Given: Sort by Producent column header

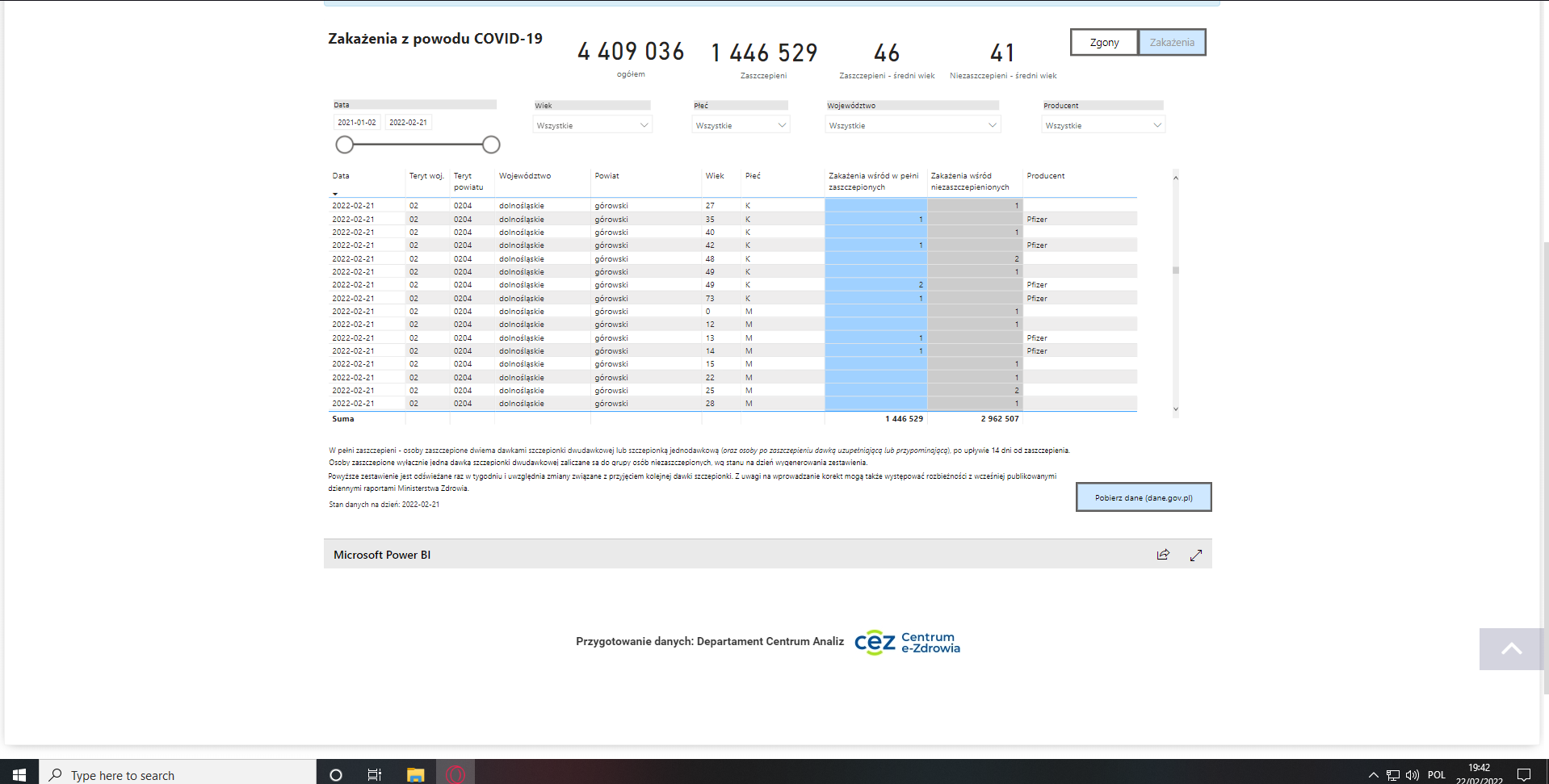Looking at the screenshot, I should point(1046,176).
